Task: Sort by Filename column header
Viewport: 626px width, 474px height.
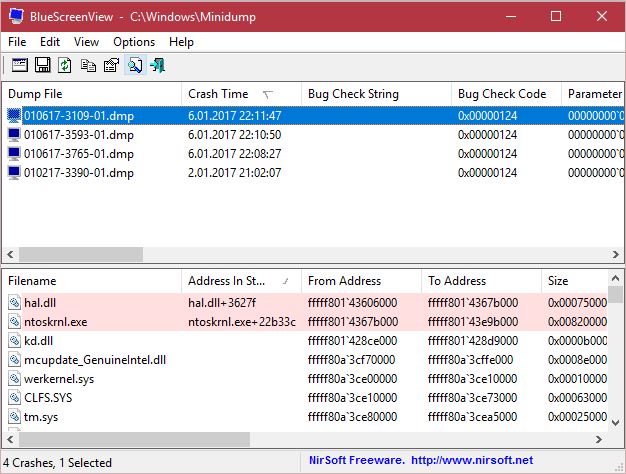Action: (92, 281)
